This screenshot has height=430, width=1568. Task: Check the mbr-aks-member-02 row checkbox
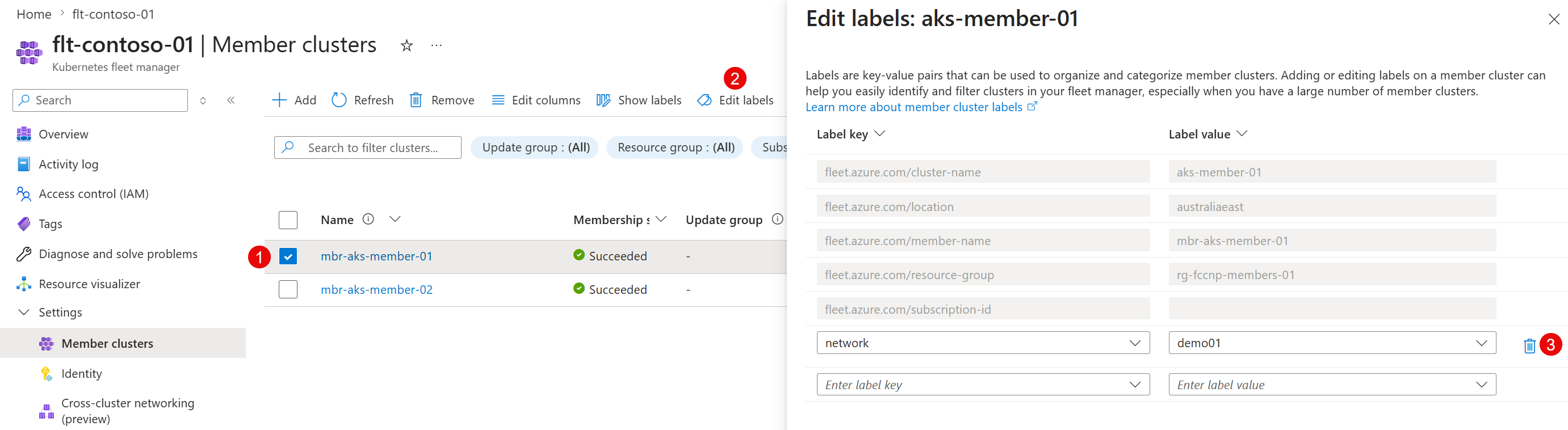(288, 289)
